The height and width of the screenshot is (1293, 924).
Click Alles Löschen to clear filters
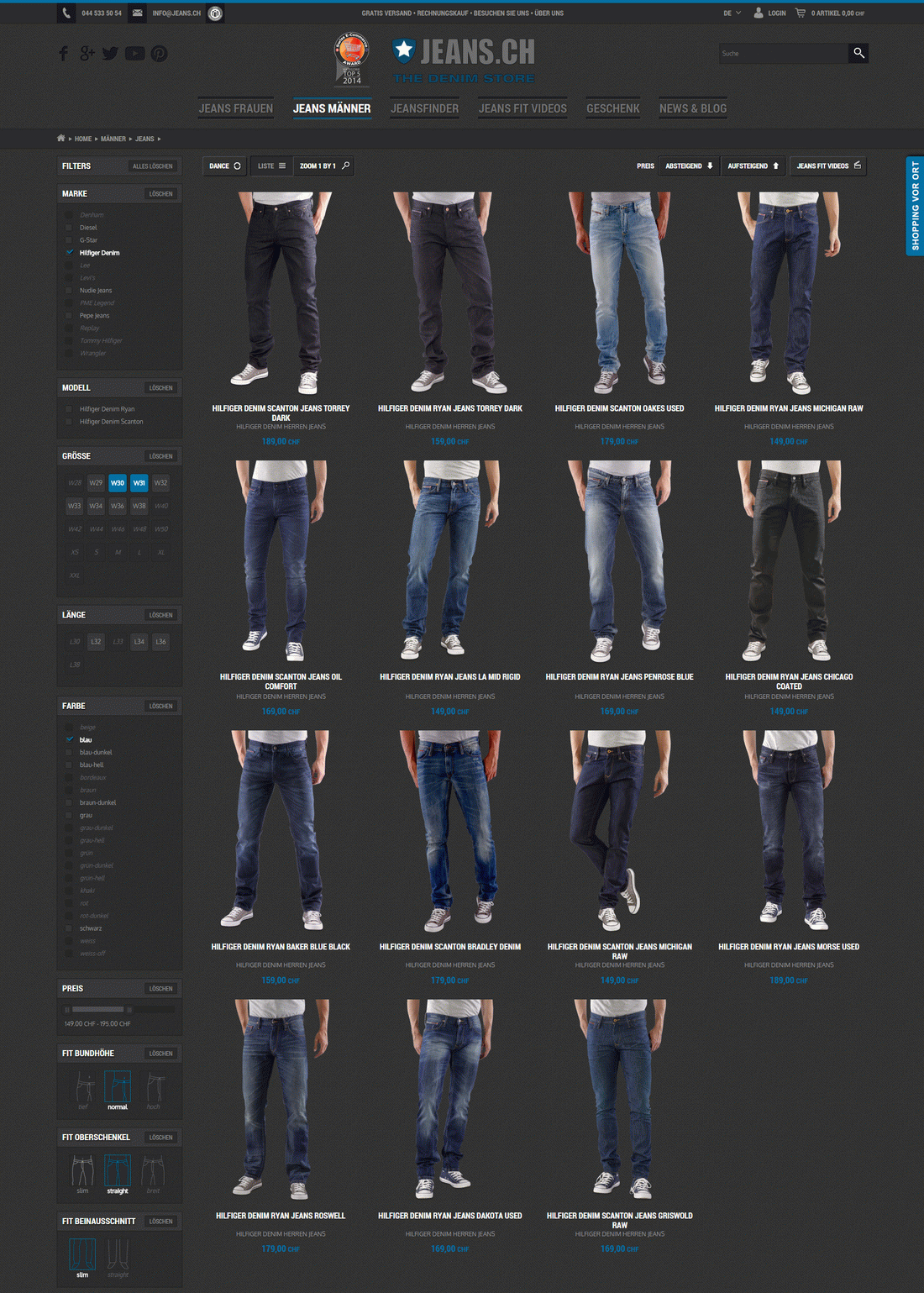(x=153, y=166)
